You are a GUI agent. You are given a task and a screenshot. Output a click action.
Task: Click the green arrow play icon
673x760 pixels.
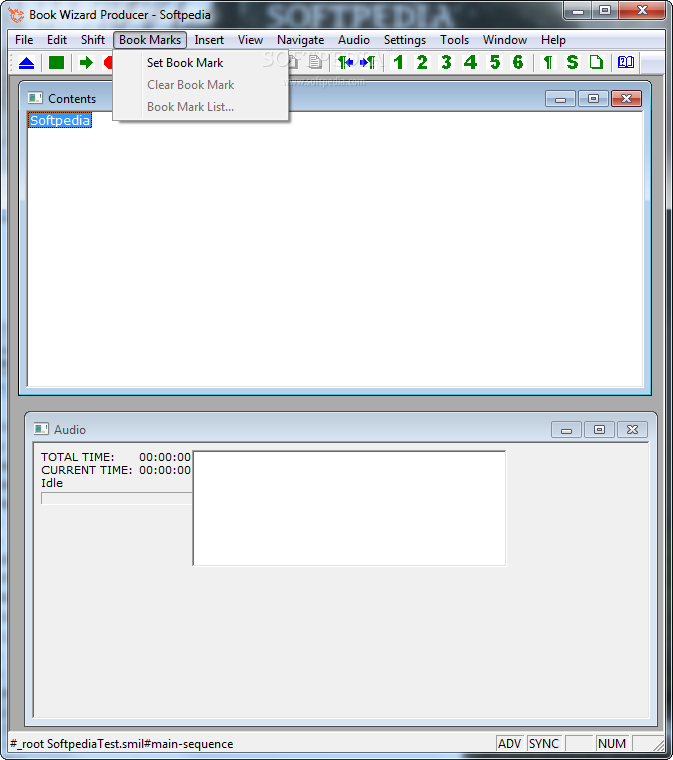[86, 63]
